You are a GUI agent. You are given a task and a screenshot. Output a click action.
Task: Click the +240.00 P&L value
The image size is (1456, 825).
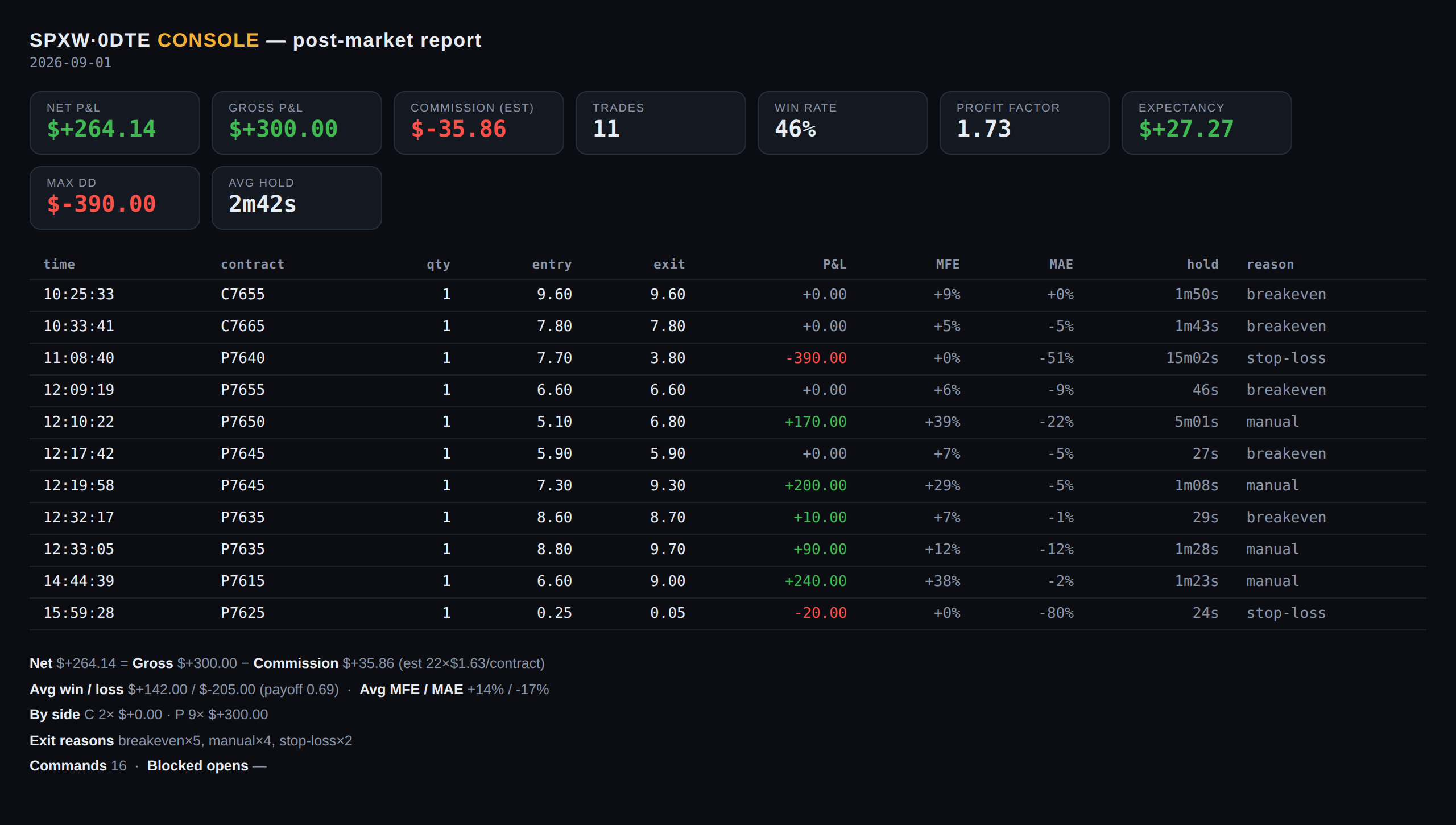tap(816, 581)
